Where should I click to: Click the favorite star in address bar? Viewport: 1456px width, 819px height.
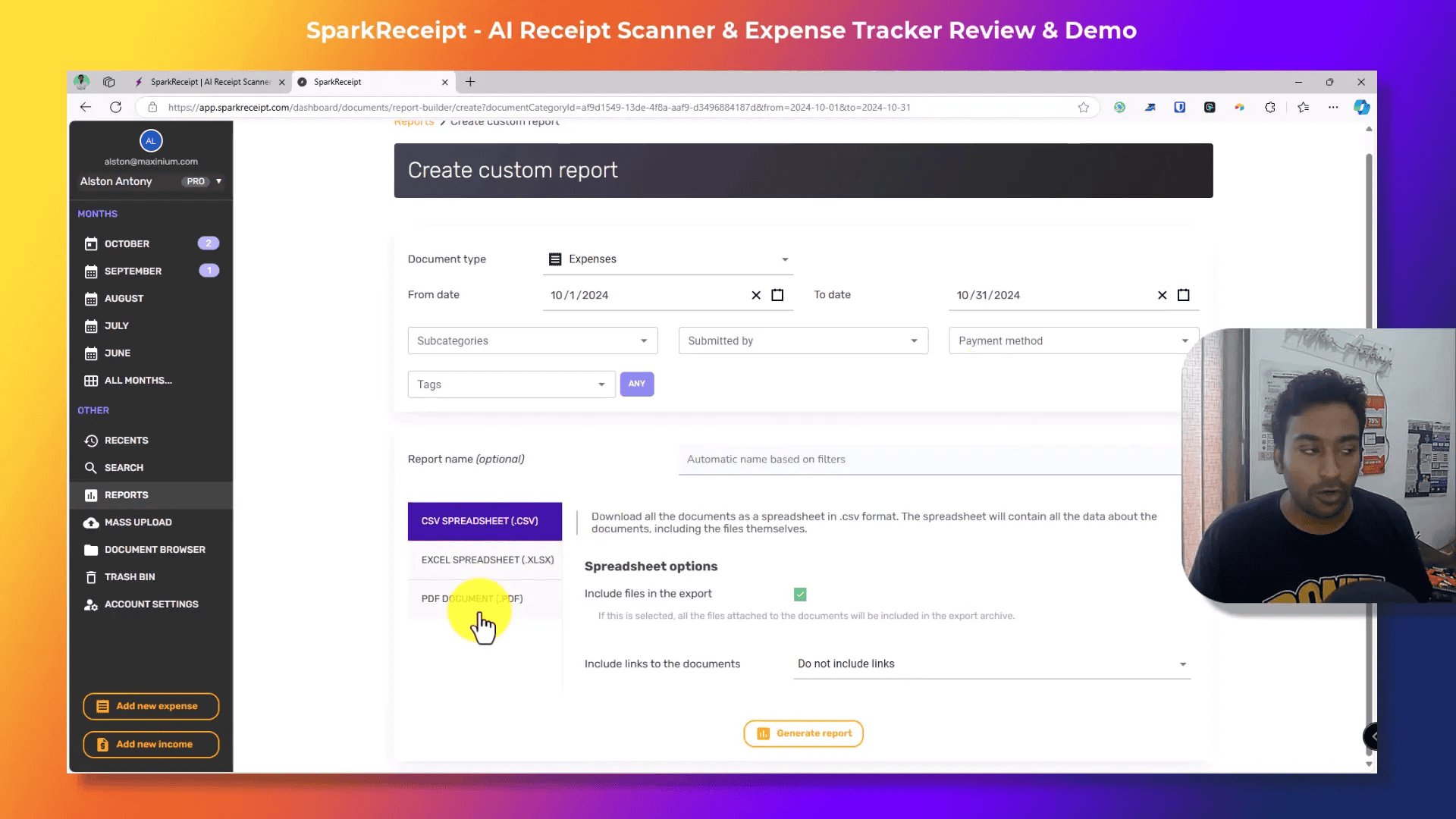[1084, 107]
